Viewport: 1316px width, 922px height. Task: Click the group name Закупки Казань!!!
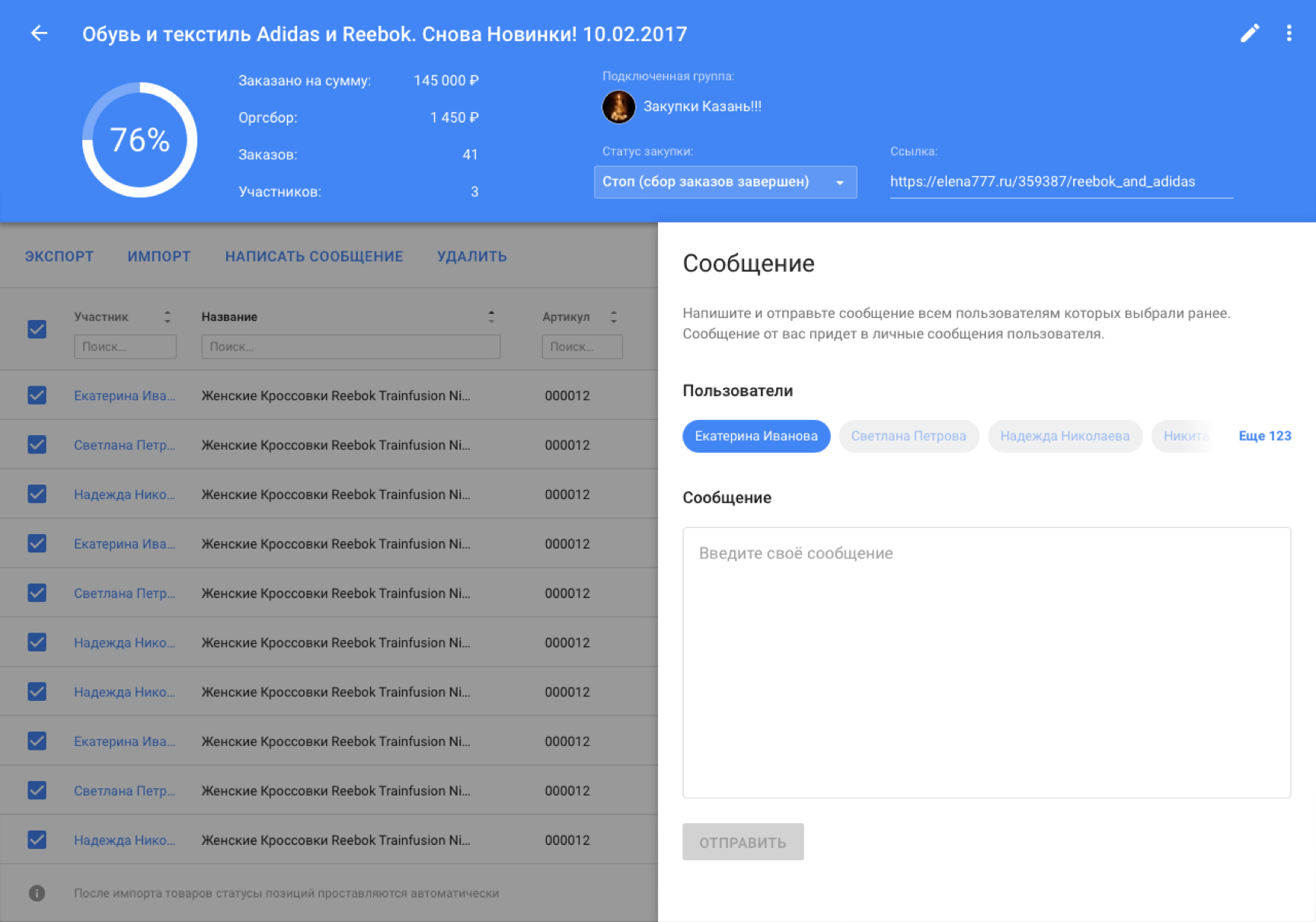(x=702, y=107)
